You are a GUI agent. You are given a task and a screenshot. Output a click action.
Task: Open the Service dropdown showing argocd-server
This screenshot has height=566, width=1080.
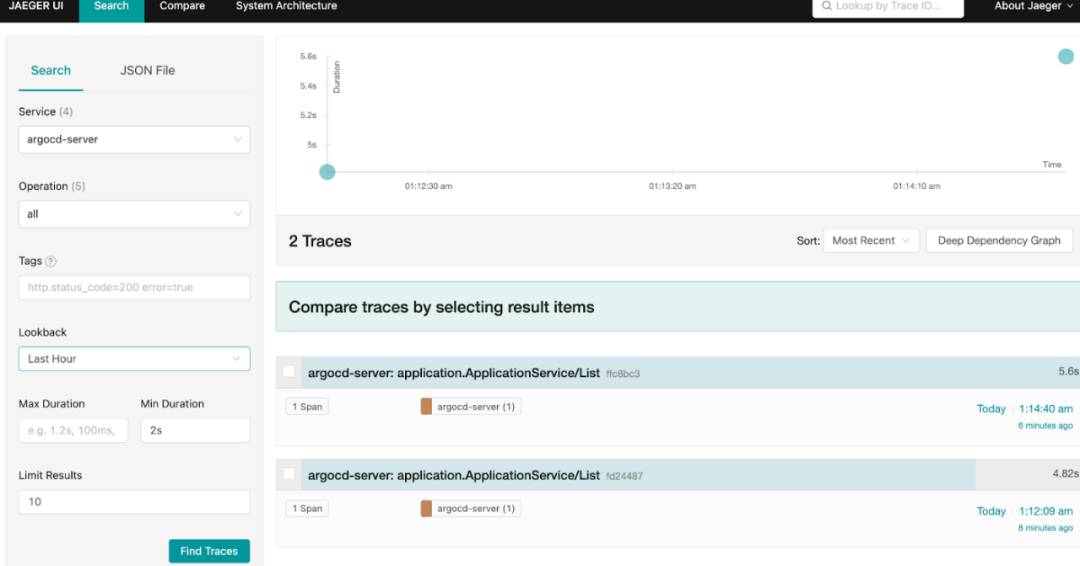(x=134, y=139)
